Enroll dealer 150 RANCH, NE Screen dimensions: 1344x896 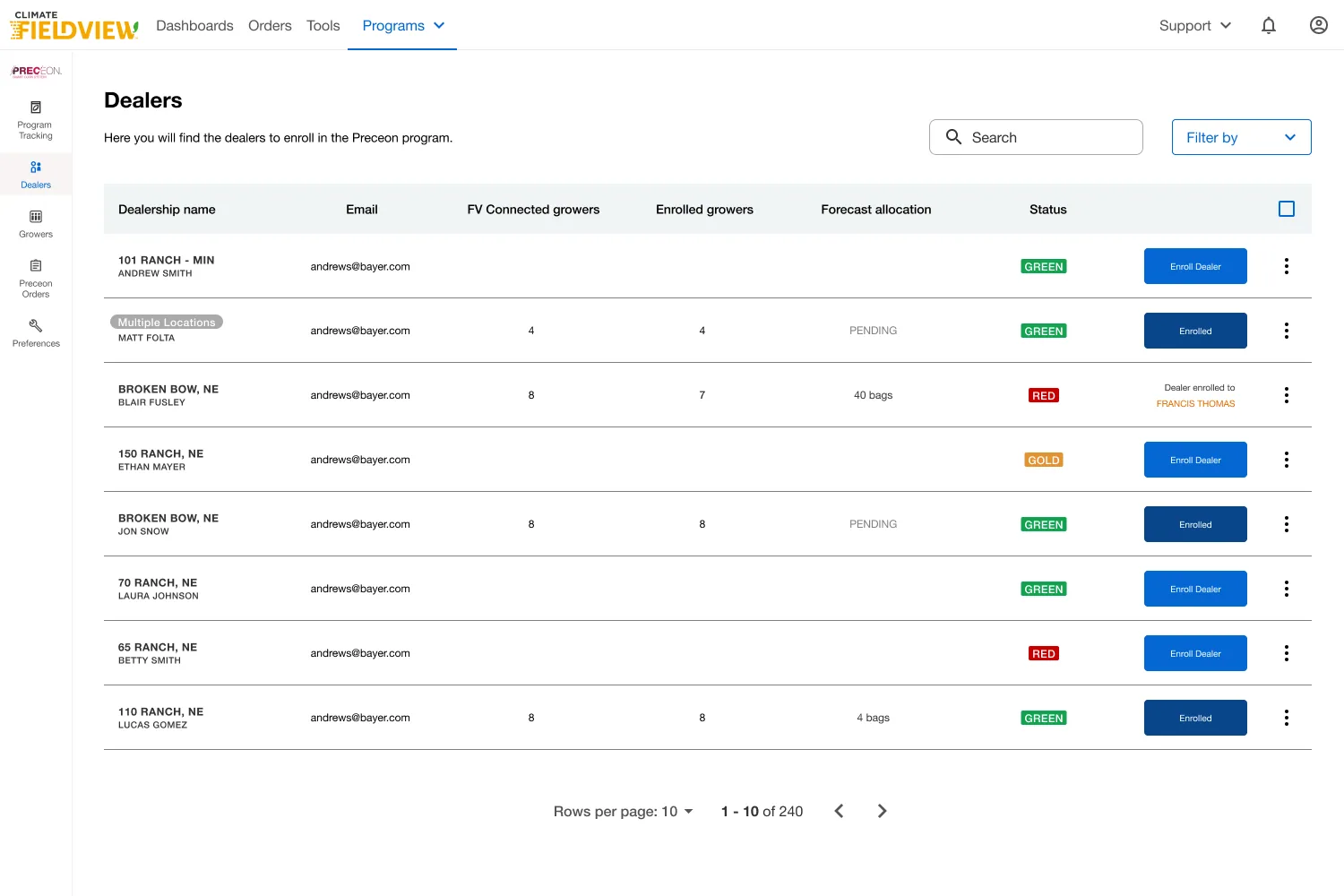click(x=1195, y=460)
